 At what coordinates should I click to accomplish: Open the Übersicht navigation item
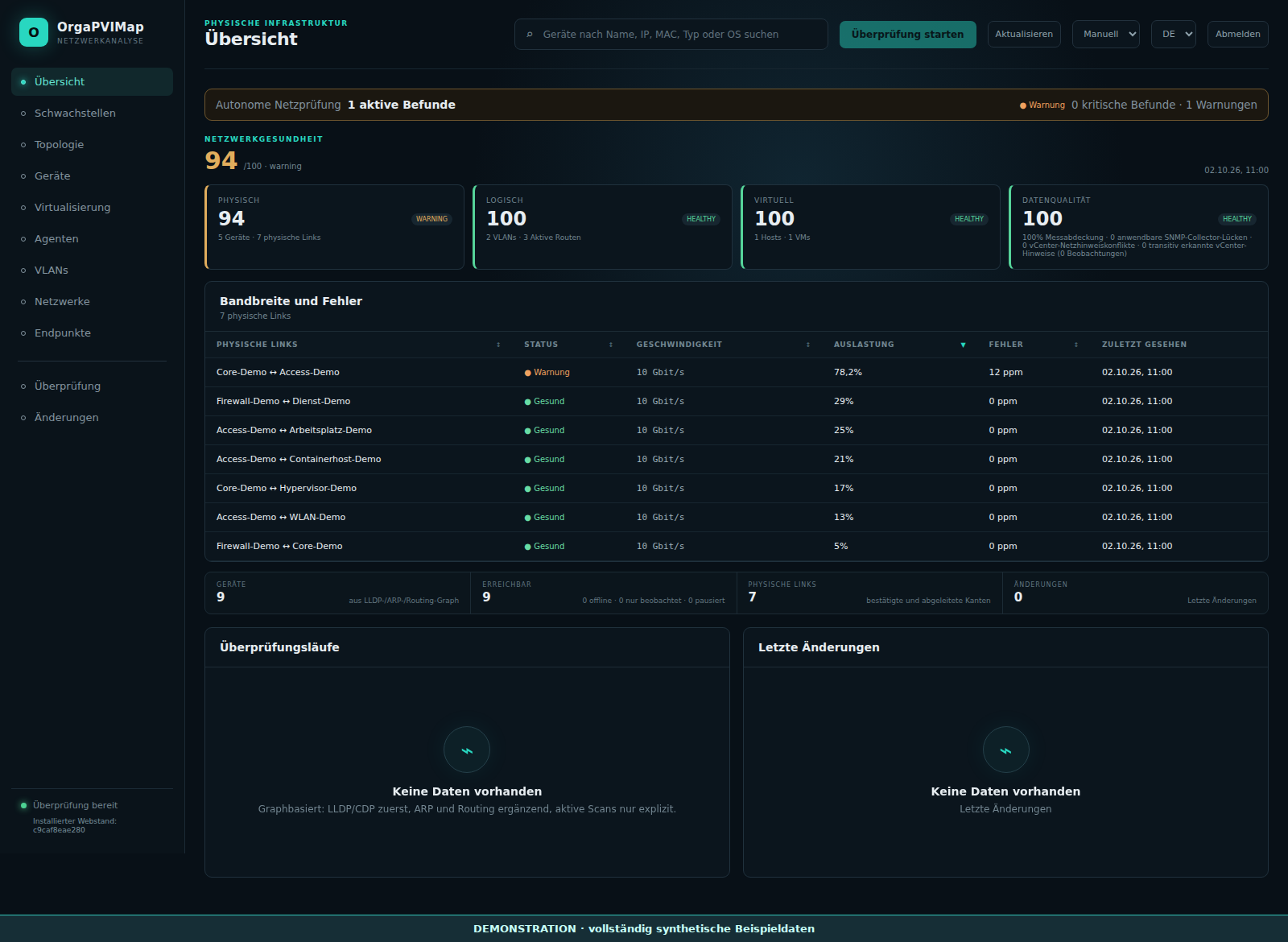point(92,82)
